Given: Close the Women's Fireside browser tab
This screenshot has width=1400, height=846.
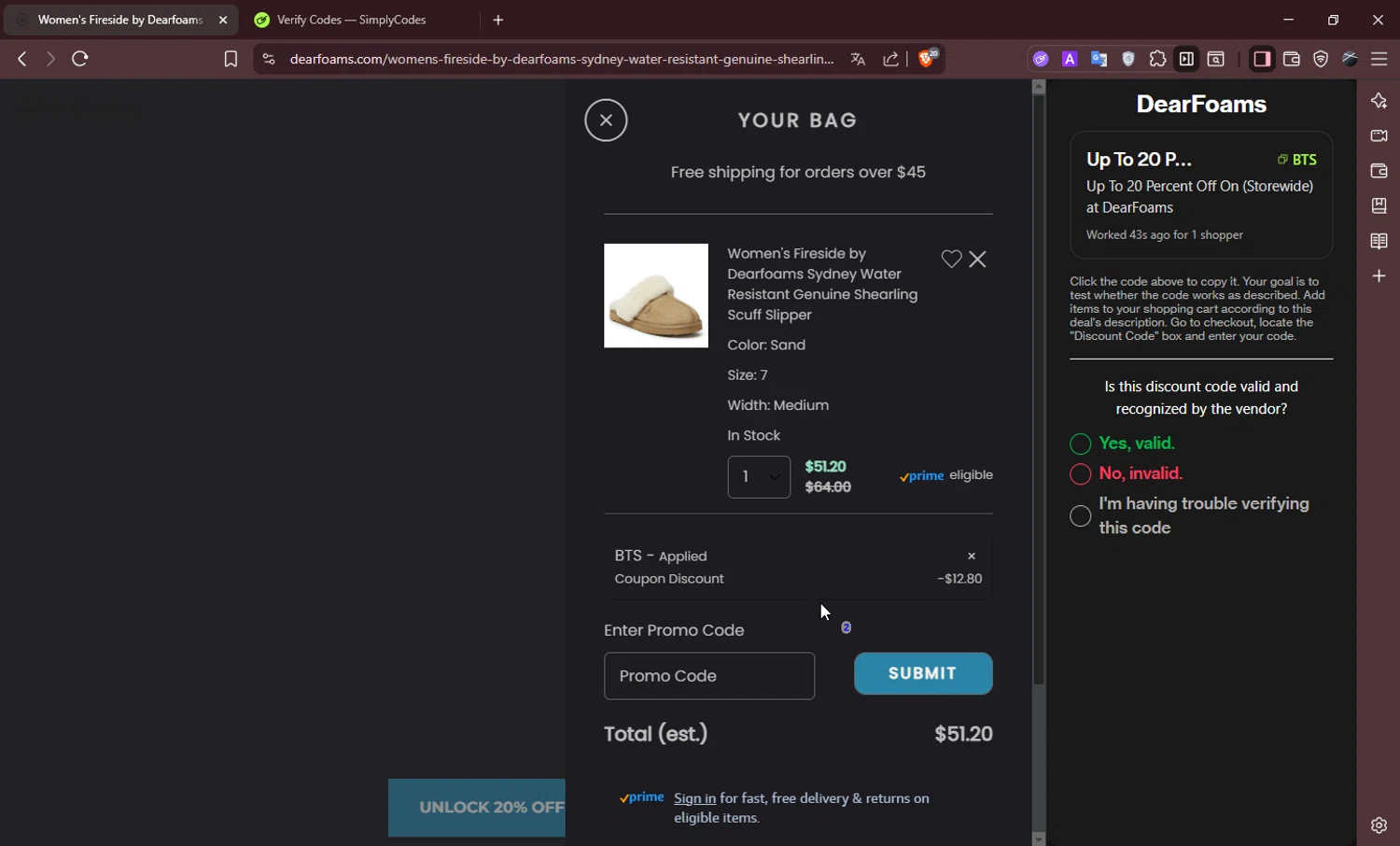Looking at the screenshot, I should point(223,20).
